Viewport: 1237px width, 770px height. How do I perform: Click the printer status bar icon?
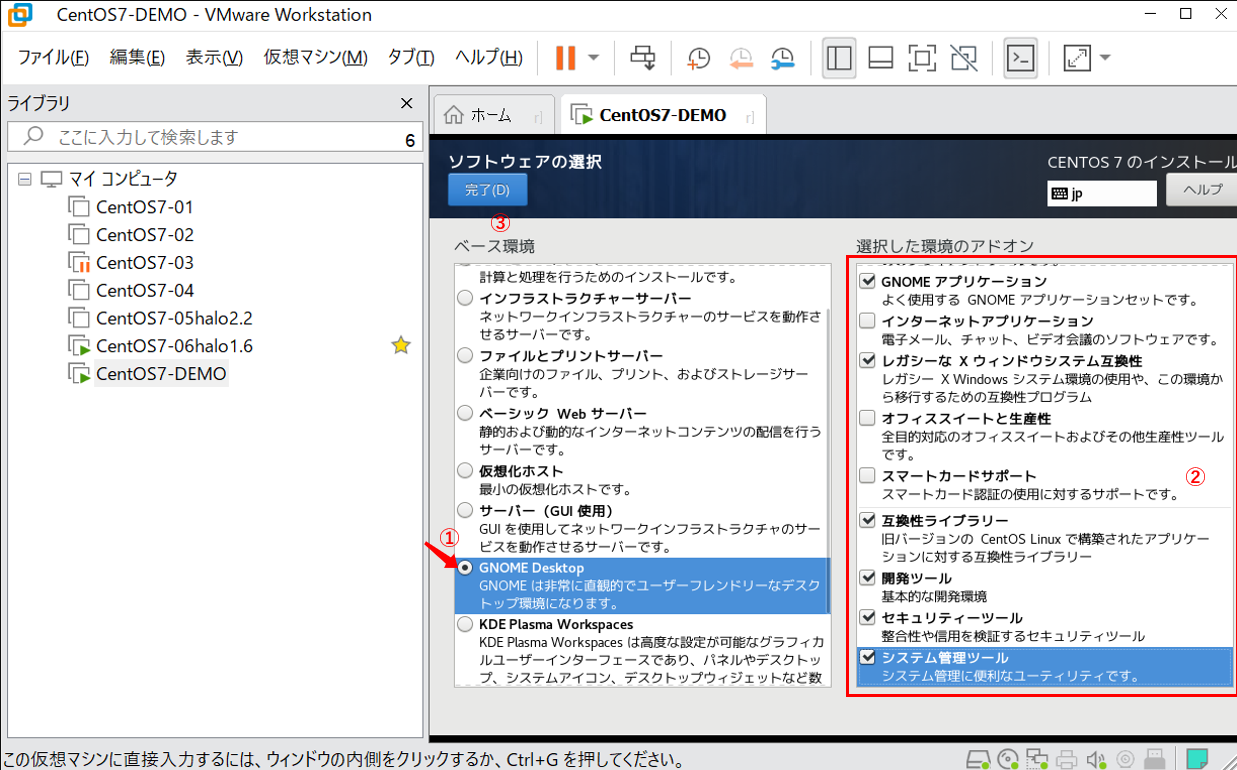(x=1067, y=758)
